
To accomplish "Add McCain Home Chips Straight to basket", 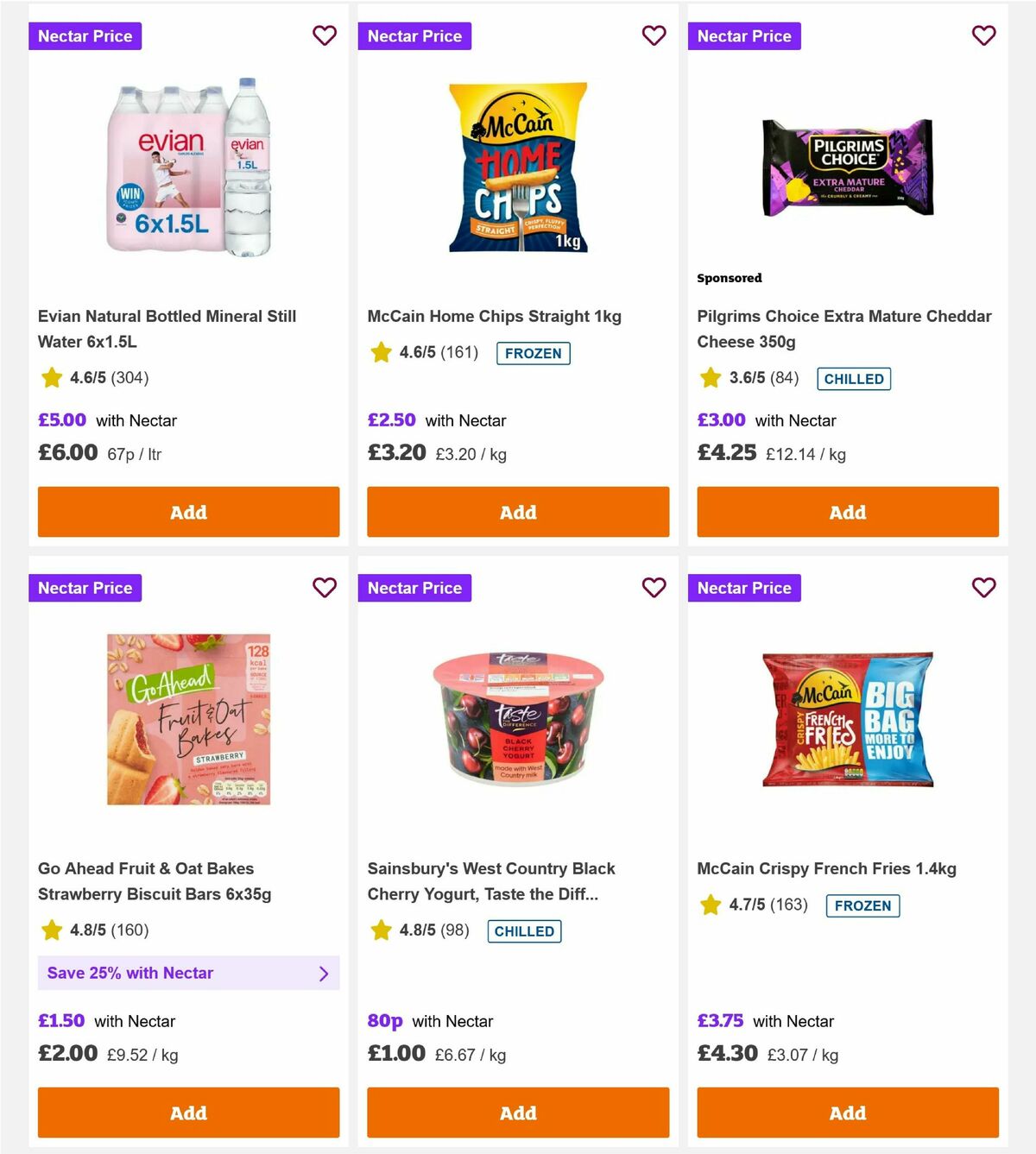I will coord(517,512).
